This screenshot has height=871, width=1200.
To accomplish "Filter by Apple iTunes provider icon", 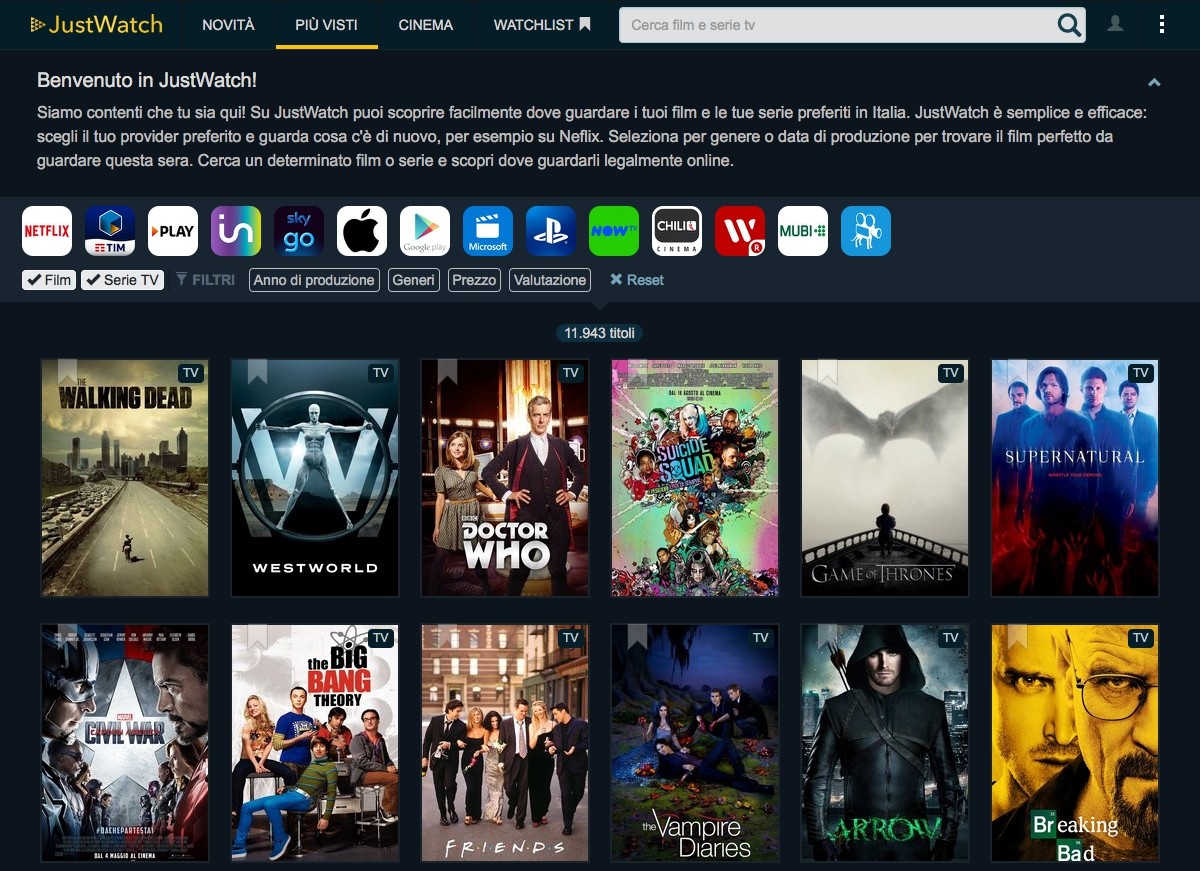I will point(362,231).
